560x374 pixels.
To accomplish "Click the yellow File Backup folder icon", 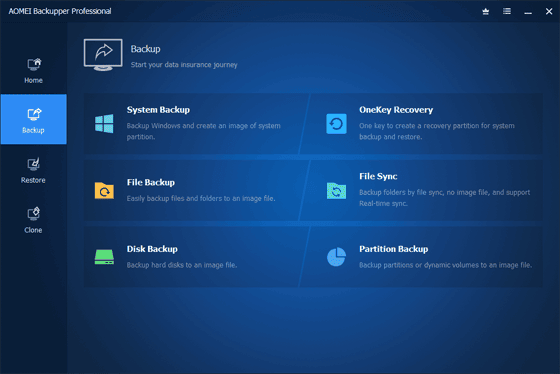I will click(x=104, y=190).
